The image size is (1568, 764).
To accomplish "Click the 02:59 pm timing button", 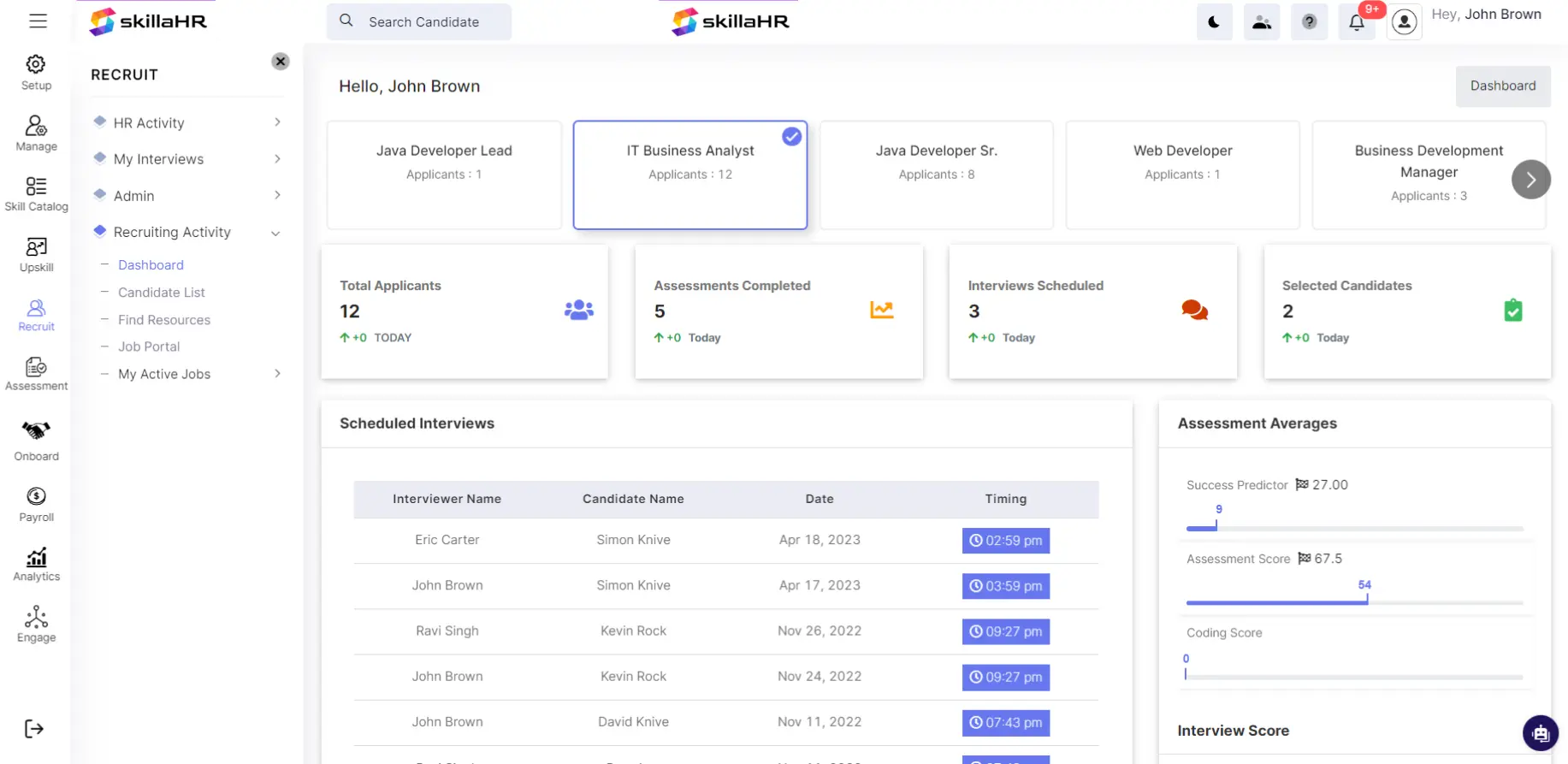I will 1005,541.
